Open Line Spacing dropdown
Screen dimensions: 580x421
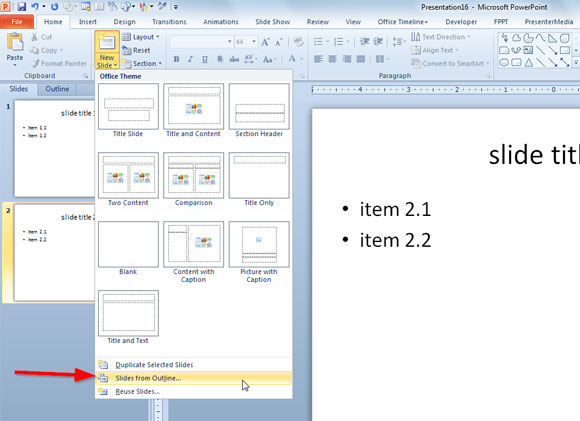[399, 41]
